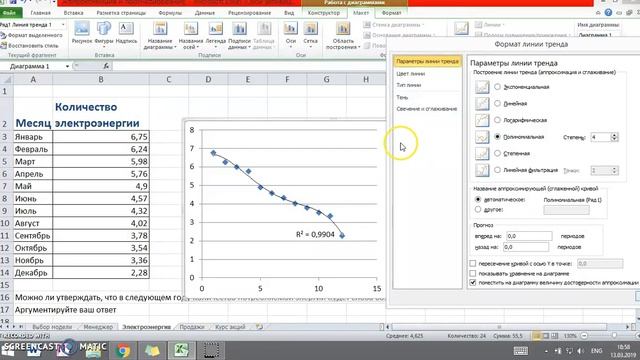Viewport: 640px width, 360px height.
Task: Click the exponential trendline type icon
Action: pos(482,87)
